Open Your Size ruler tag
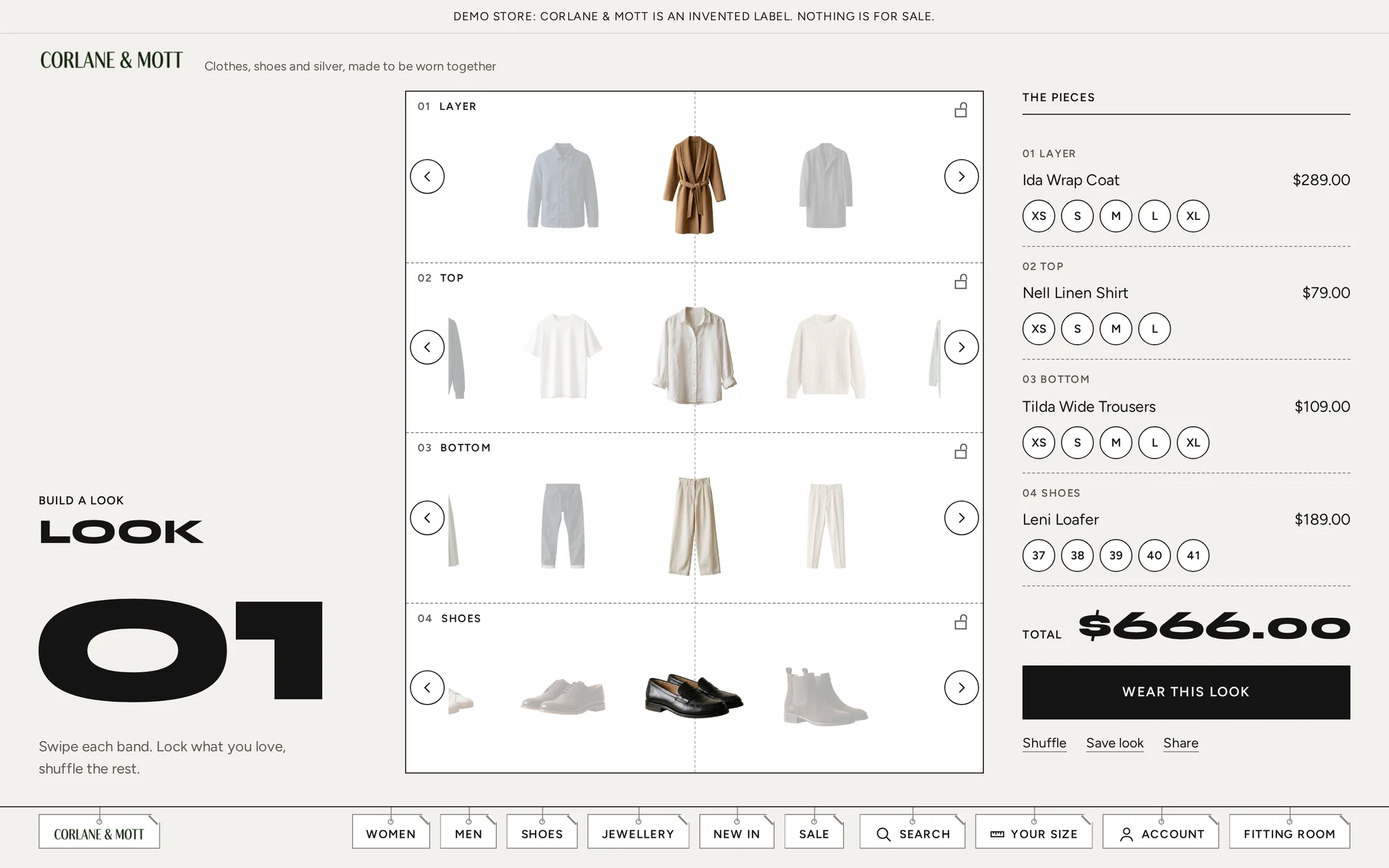The height and width of the screenshot is (868, 1389). [x=1033, y=832]
